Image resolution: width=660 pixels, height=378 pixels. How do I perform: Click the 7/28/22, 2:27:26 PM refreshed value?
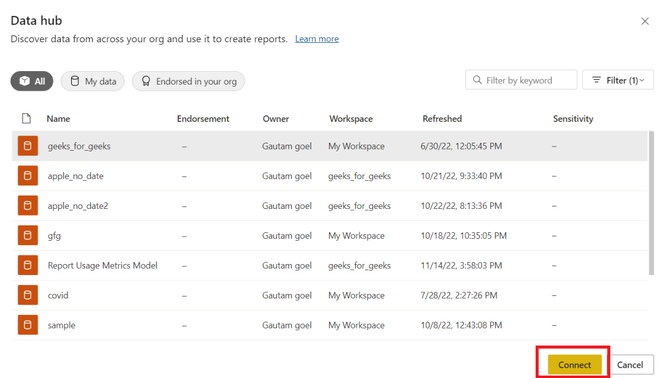click(x=459, y=295)
